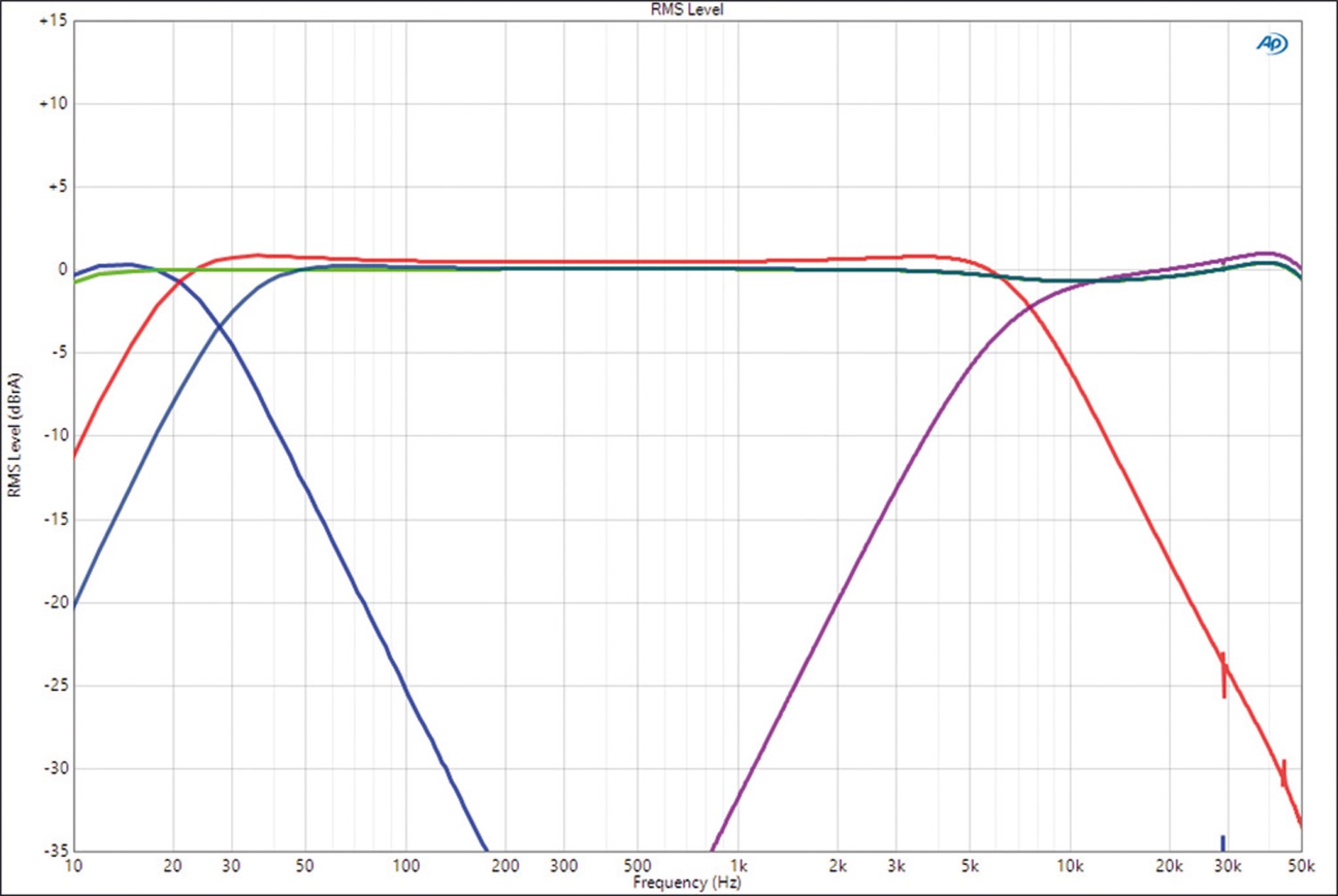
Task: Click the 500 Hz frequency tick label
Action: click(637, 866)
